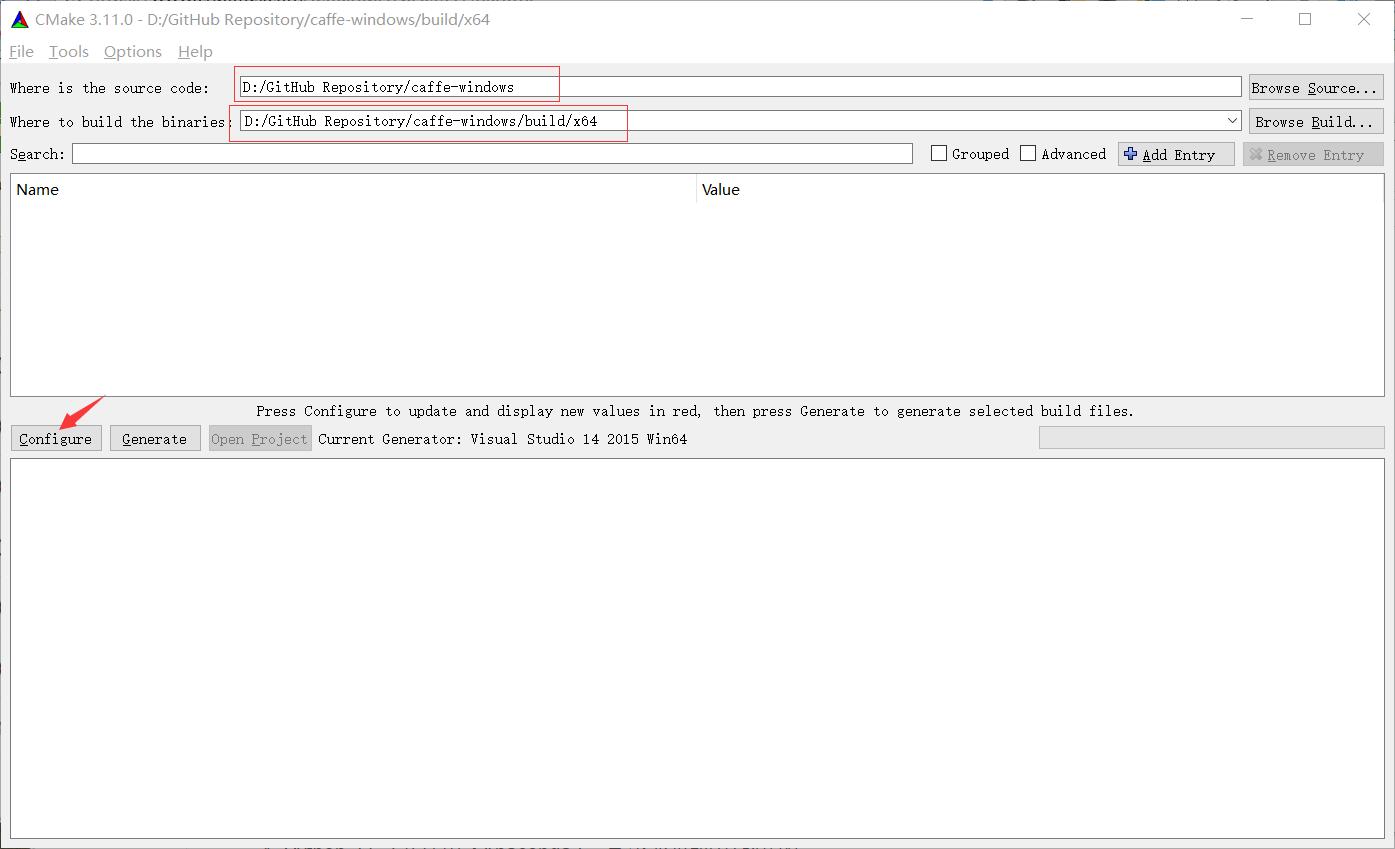This screenshot has width=1395, height=849.
Task: Click the Generate button
Action: tap(155, 439)
